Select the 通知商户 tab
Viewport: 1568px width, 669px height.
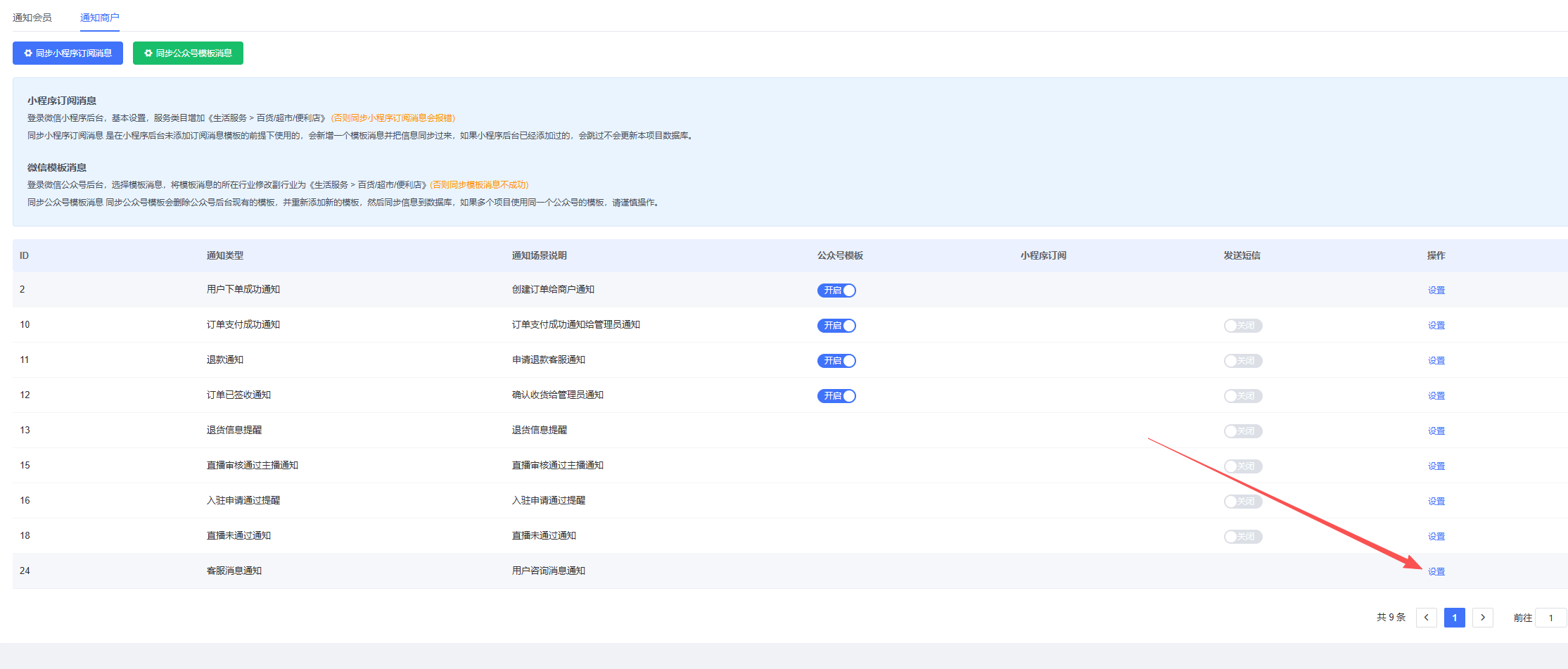click(99, 18)
